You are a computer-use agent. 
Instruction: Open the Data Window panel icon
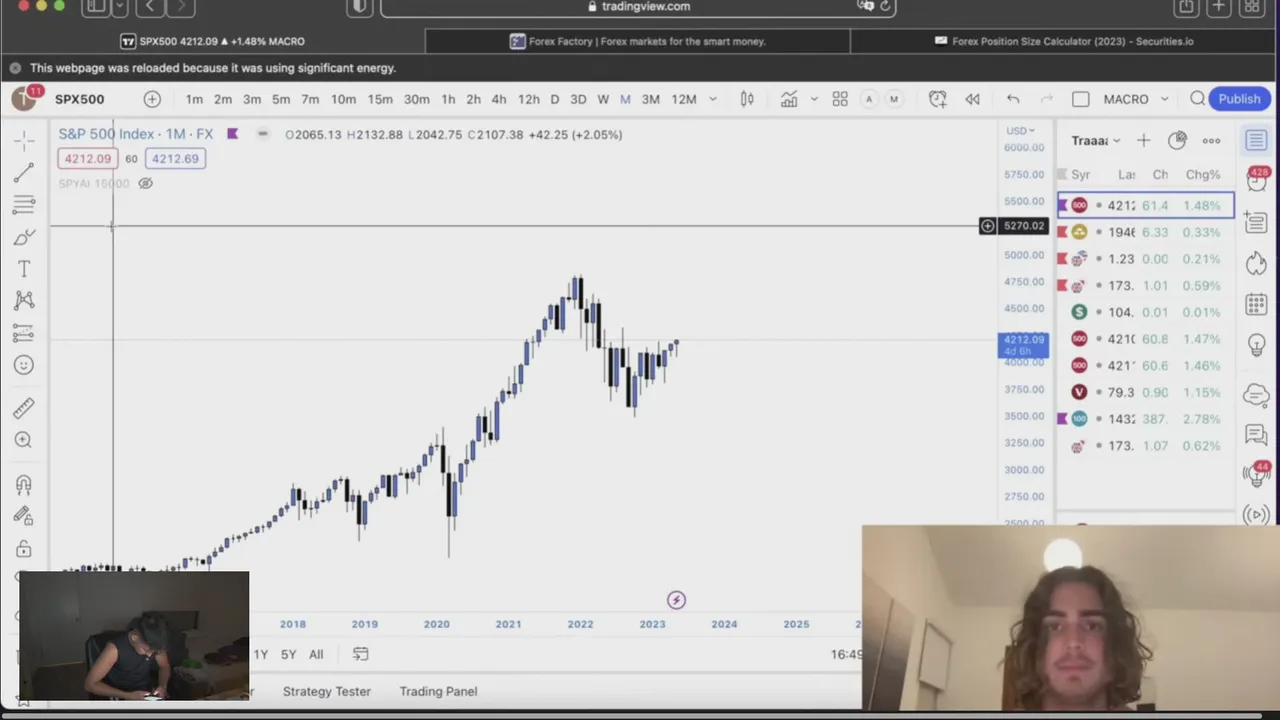[1256, 222]
